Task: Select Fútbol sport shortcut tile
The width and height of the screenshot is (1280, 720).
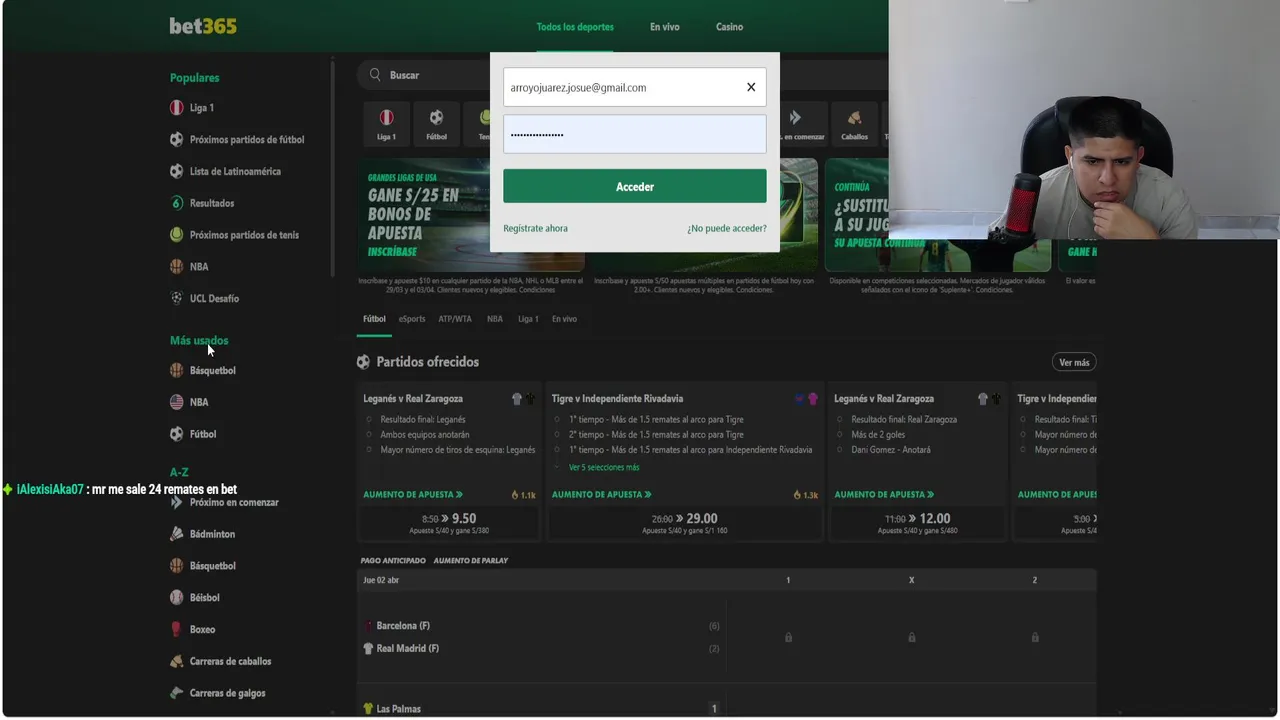Action: click(436, 124)
